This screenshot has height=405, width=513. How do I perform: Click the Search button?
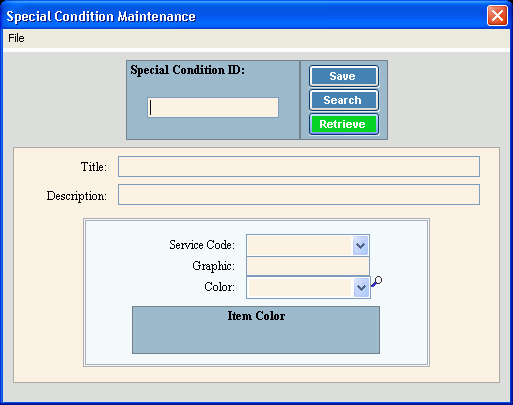click(344, 100)
